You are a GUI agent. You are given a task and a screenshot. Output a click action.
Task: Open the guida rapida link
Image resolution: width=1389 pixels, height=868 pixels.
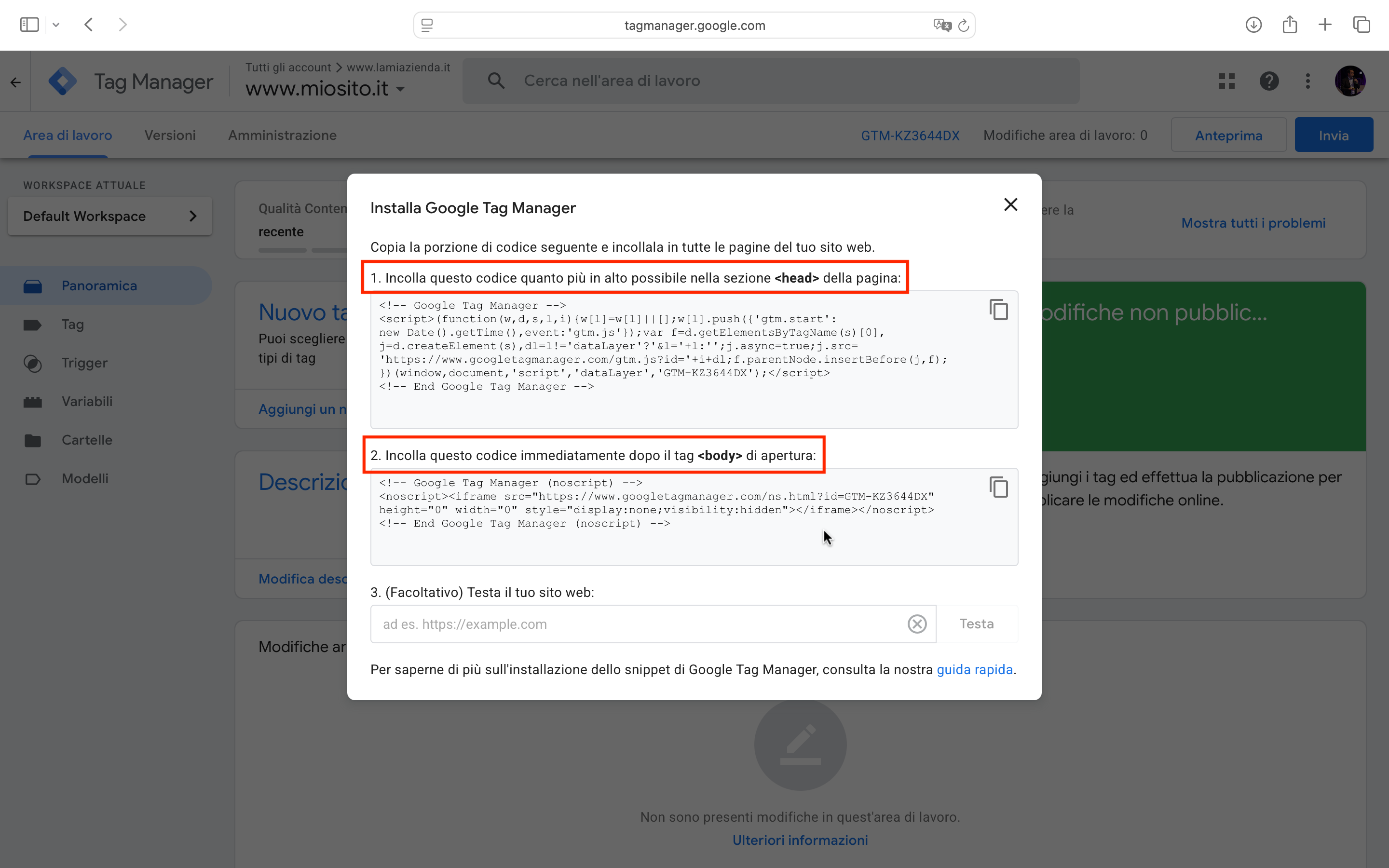tap(975, 669)
